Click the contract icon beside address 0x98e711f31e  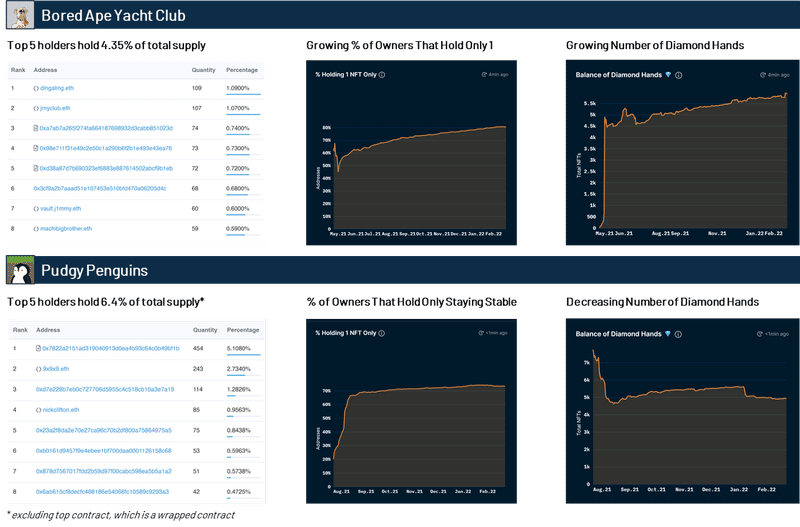(36, 148)
